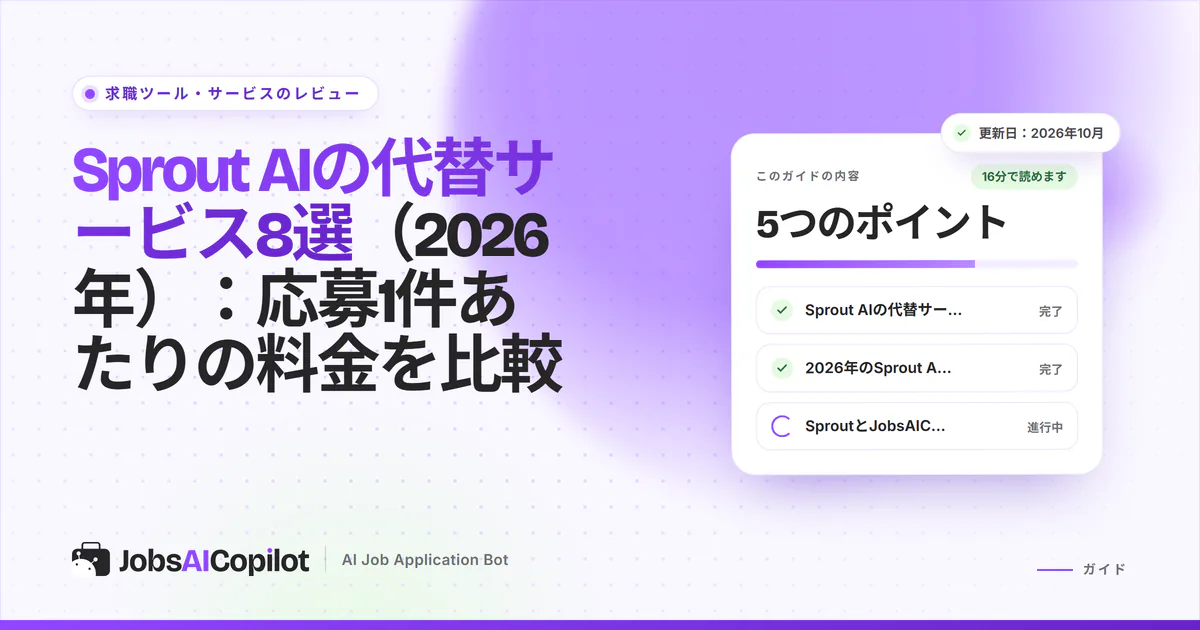
Task: Click the 5つのポイント heading
Action: (x=881, y=223)
